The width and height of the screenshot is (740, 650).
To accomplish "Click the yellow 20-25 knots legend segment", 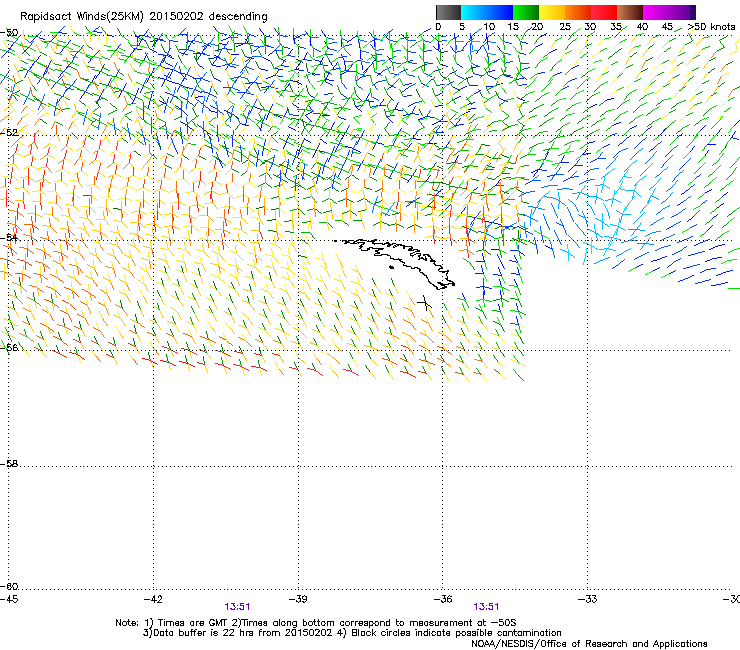I will 552,12.
